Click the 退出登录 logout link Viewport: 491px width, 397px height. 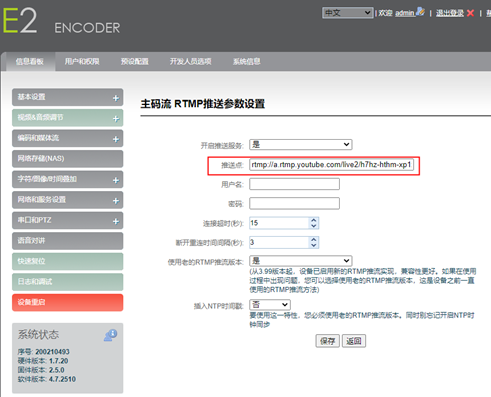pyautogui.click(x=450, y=13)
